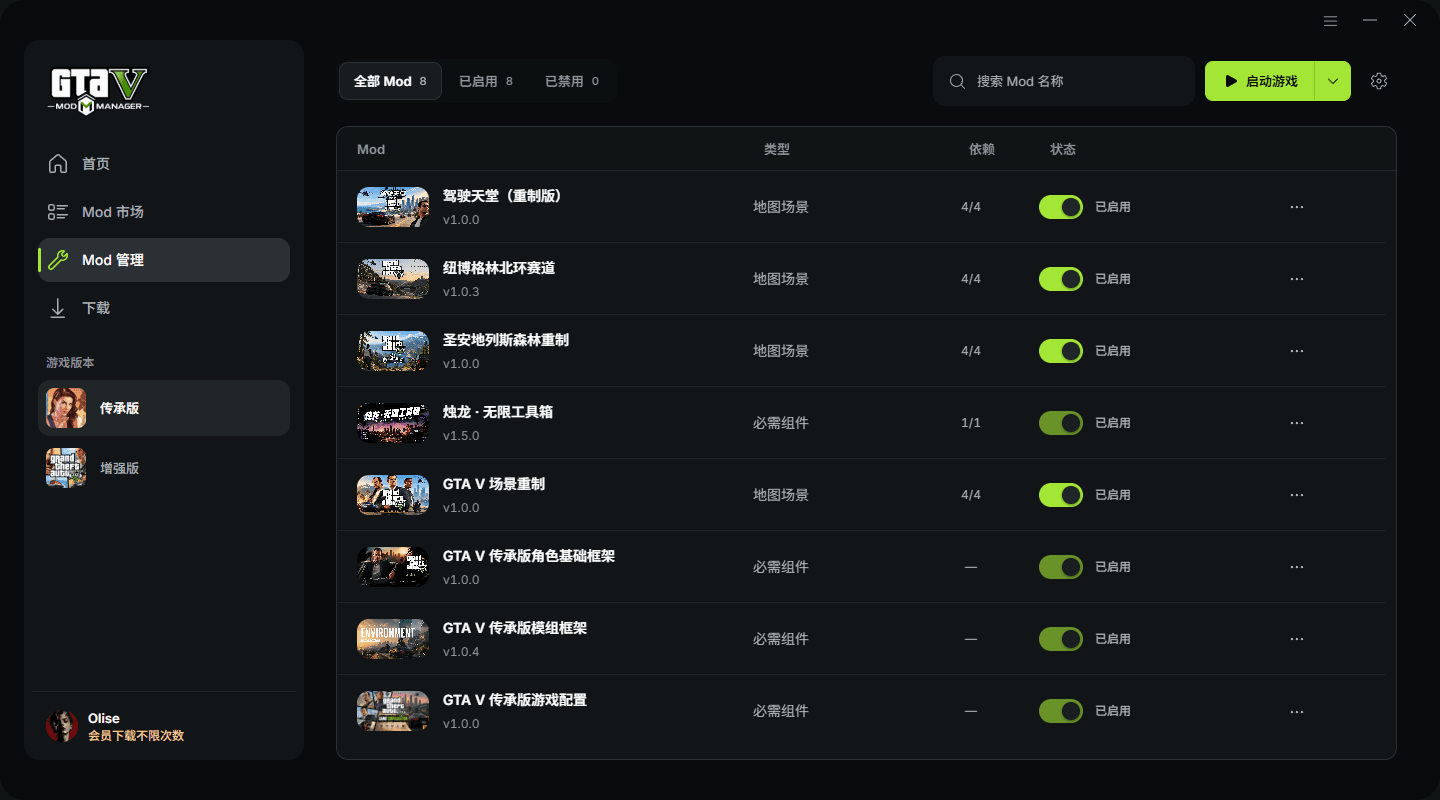Select the 增强版 game version

tap(164, 468)
